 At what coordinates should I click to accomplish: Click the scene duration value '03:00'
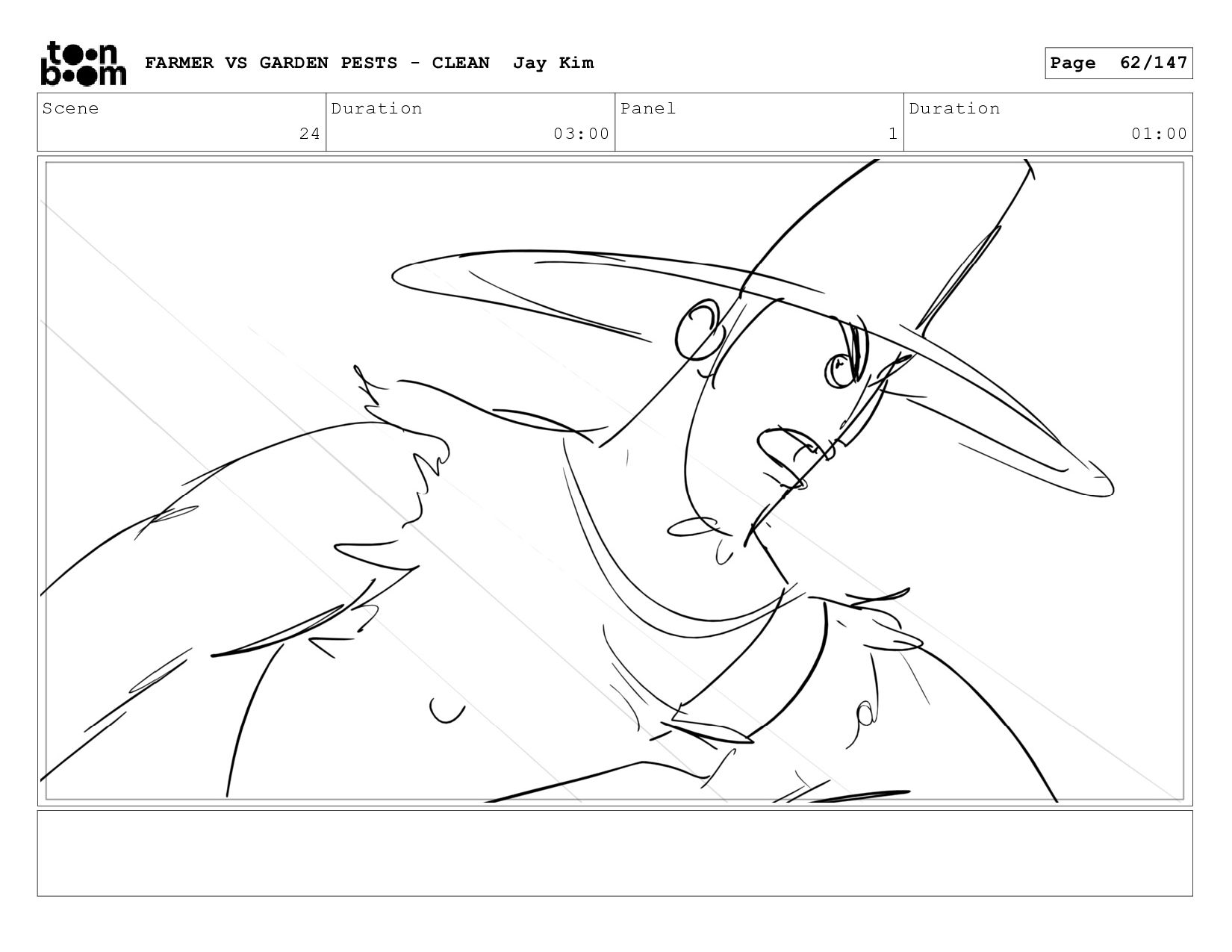(x=581, y=134)
